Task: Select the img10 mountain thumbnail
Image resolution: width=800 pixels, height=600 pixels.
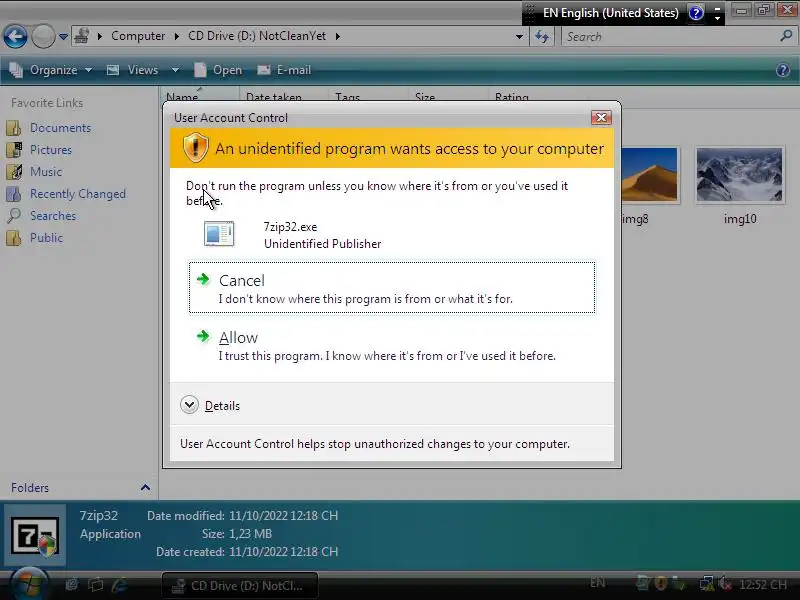Action: [x=740, y=175]
